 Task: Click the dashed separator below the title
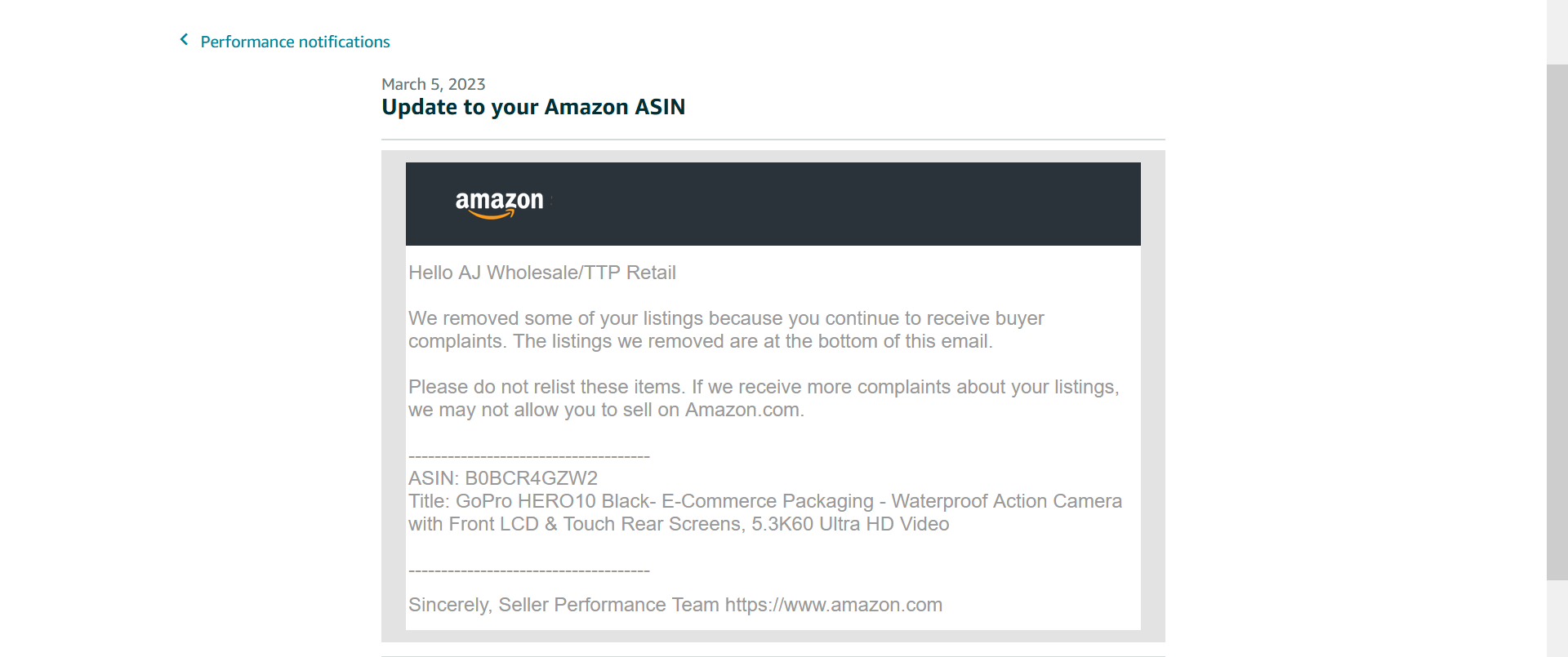(528, 570)
